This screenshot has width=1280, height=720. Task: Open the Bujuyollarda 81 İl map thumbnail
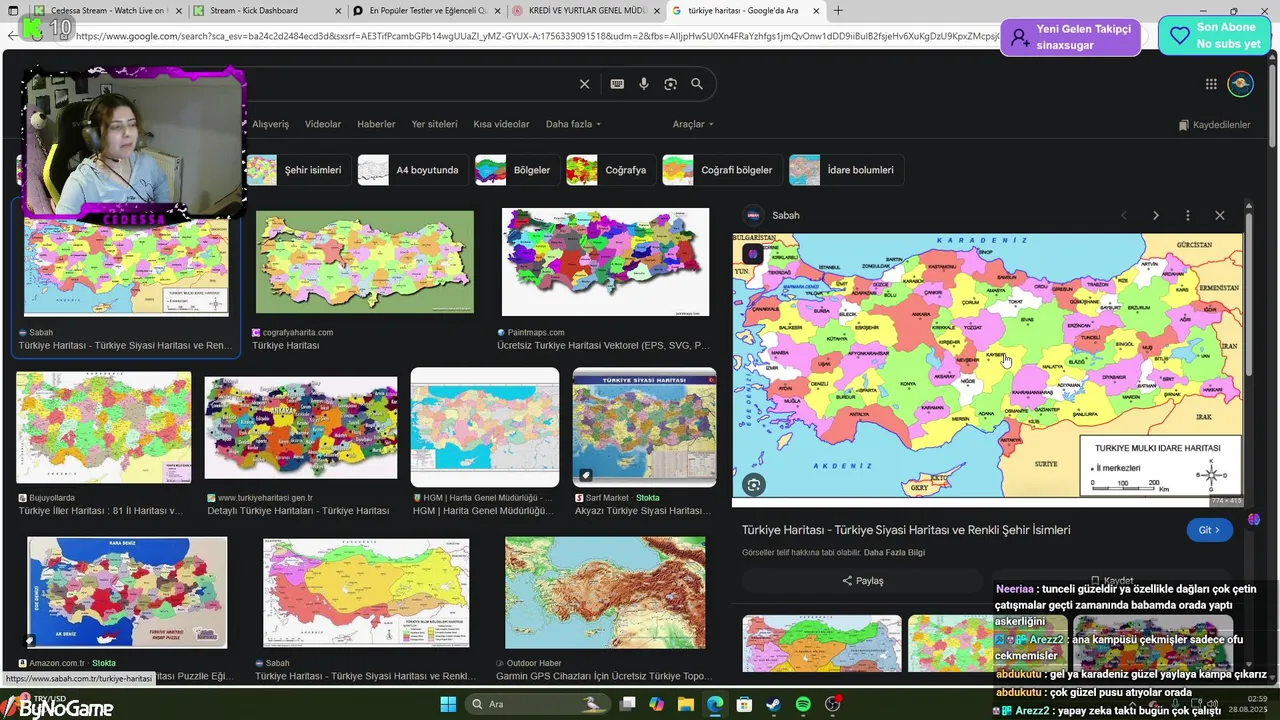(103, 427)
